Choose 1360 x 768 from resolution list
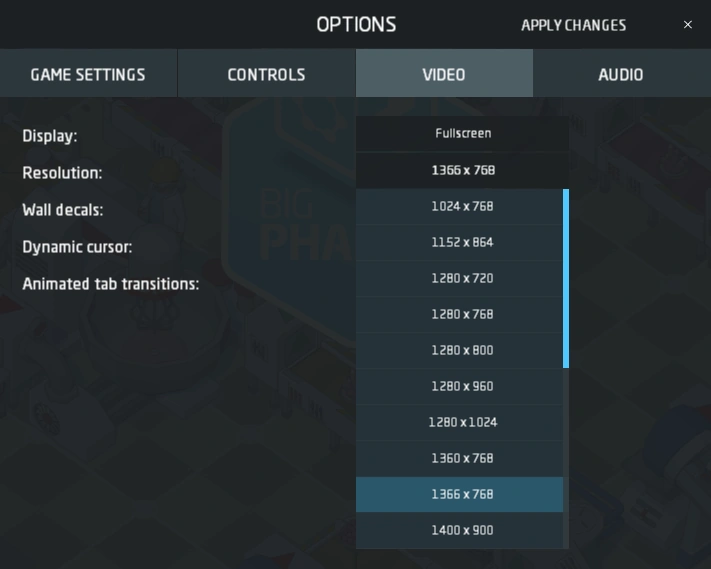Viewport: 711px width, 569px height. click(461, 459)
